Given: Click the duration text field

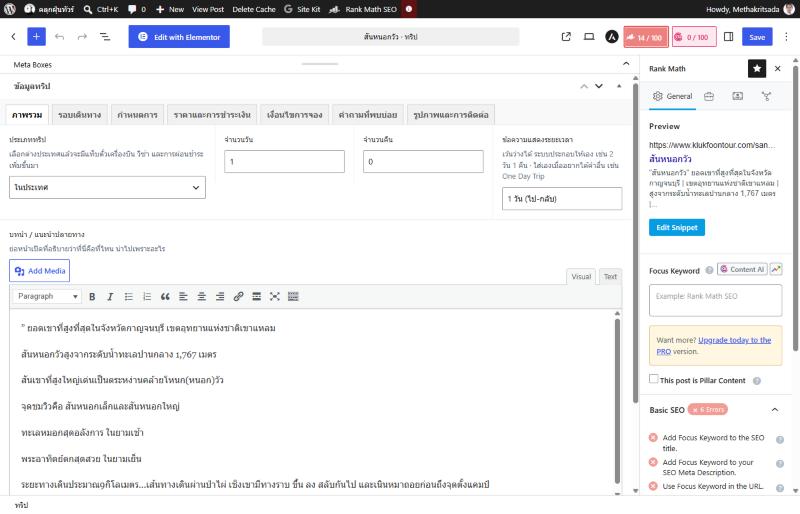Looking at the screenshot, I should tap(562, 199).
